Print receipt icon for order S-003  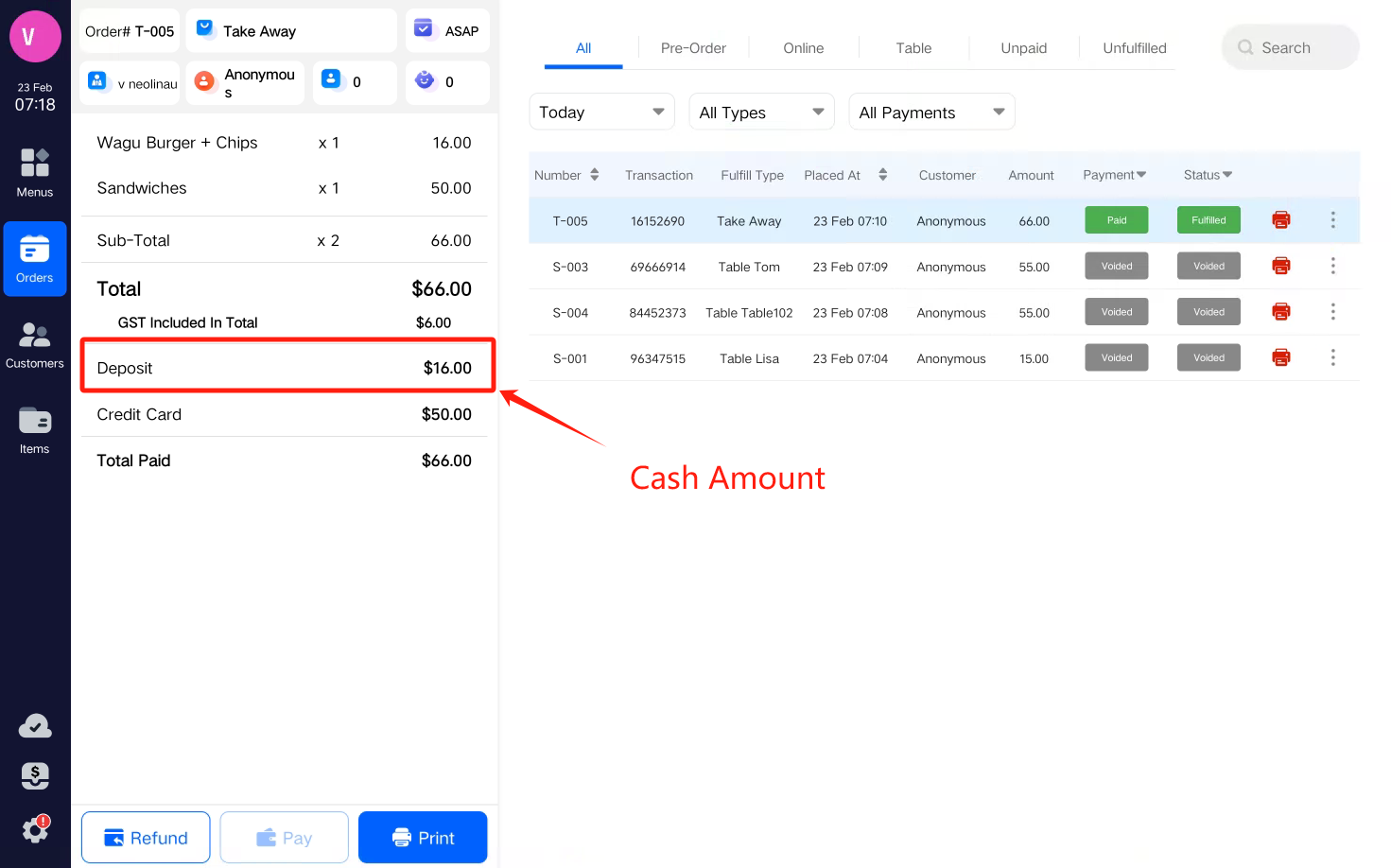coord(1280,266)
